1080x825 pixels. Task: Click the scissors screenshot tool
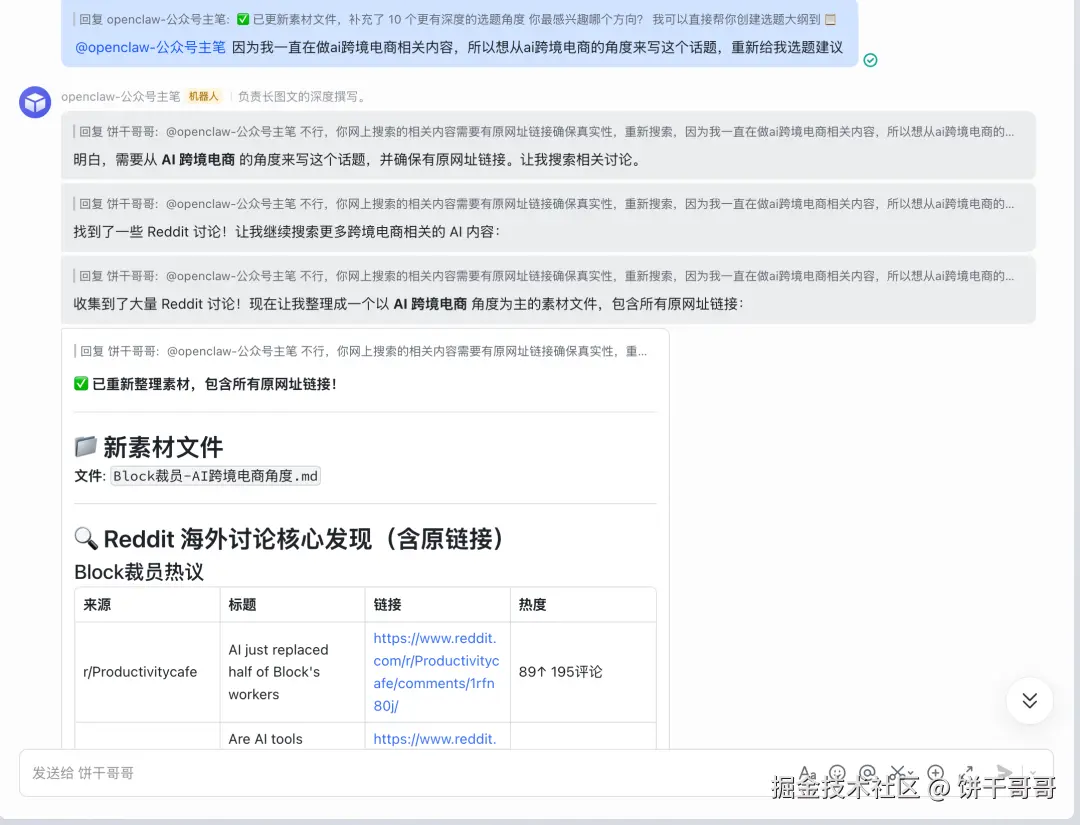[x=896, y=773]
